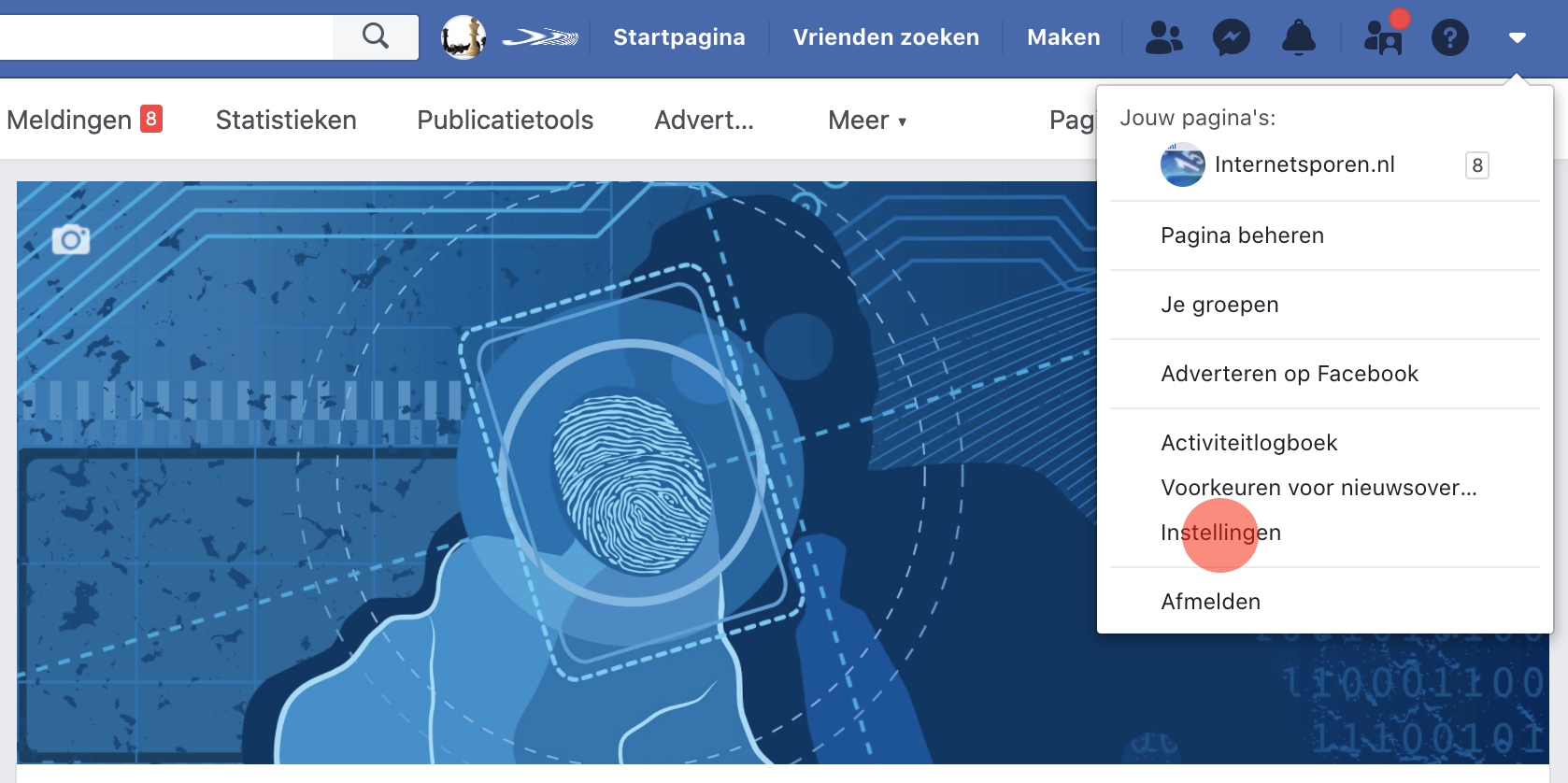Collapse the account dropdown arrow
This screenshot has height=783, width=1568.
pyautogui.click(x=1517, y=37)
